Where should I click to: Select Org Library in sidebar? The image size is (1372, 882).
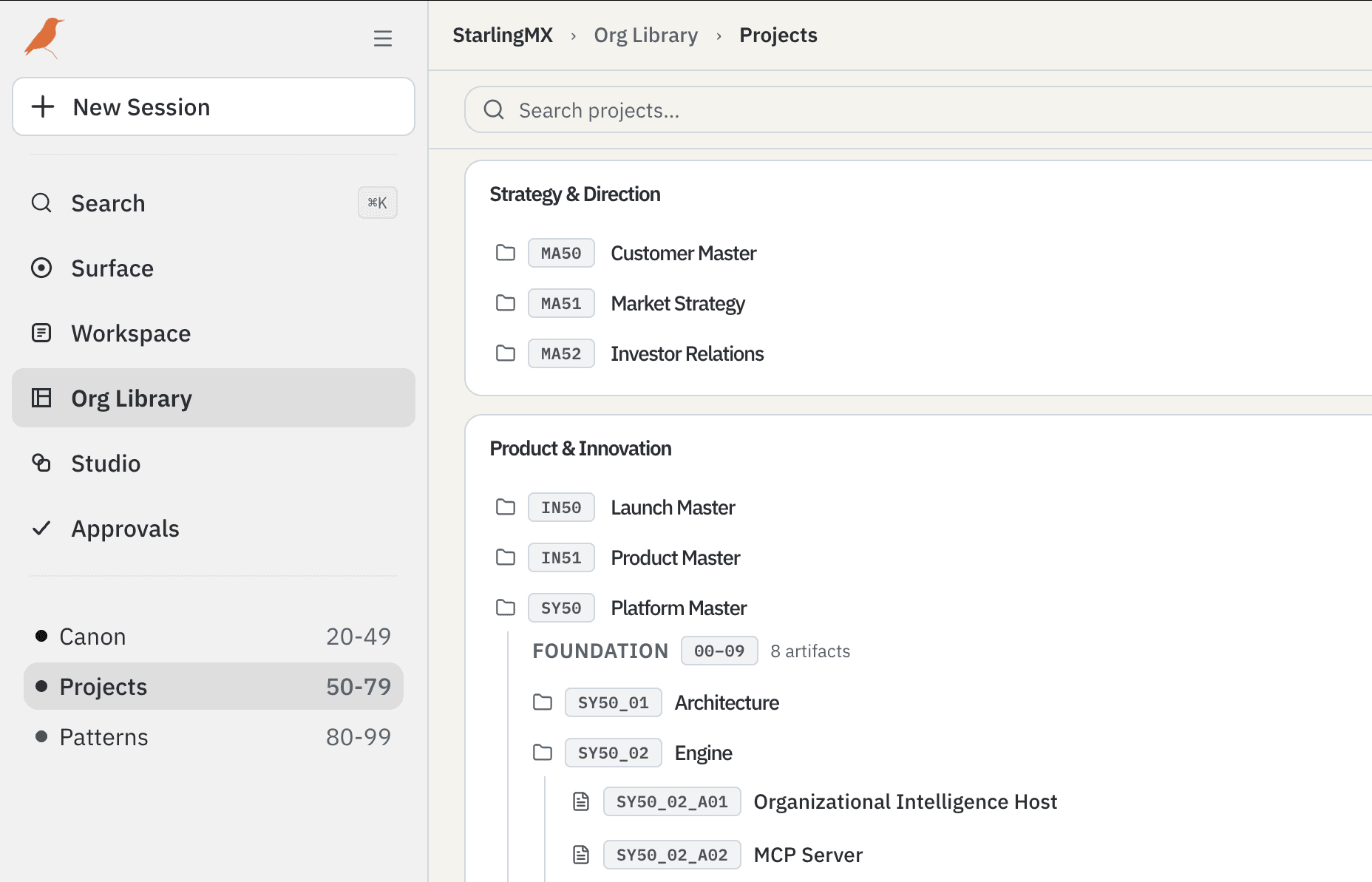214,398
